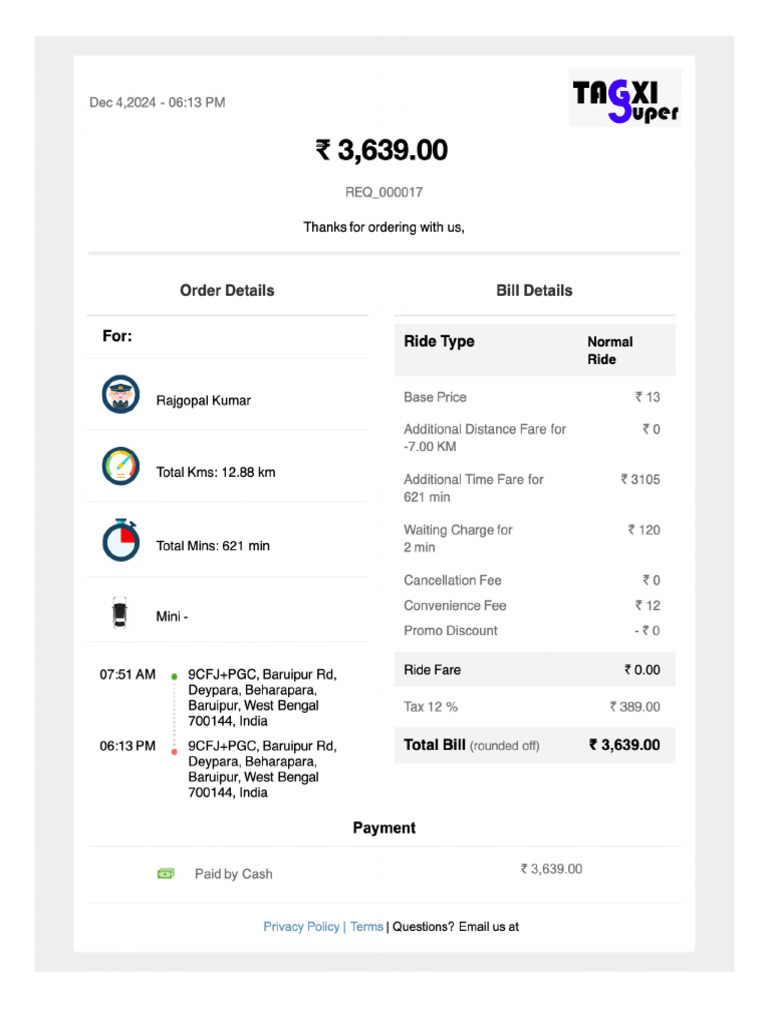
Task: Open the Privacy Policy link
Action: point(301,926)
